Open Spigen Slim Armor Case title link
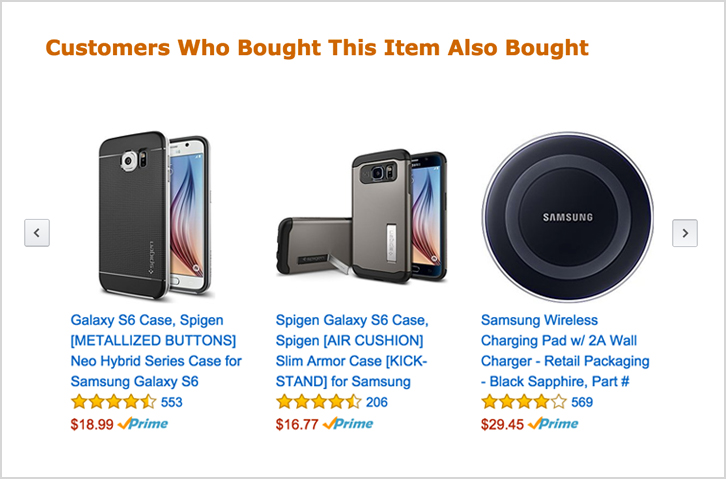The image size is (726, 479). (352, 351)
